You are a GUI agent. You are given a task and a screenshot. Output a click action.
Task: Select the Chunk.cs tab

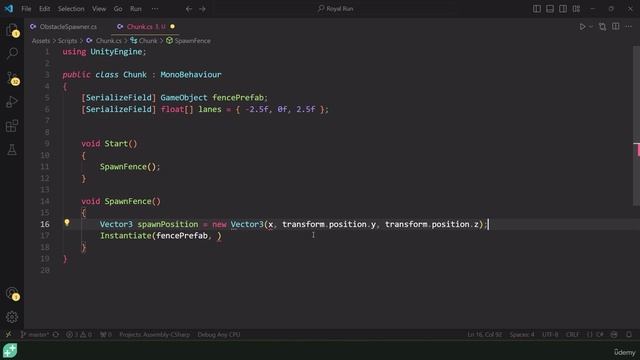click(x=144, y=27)
